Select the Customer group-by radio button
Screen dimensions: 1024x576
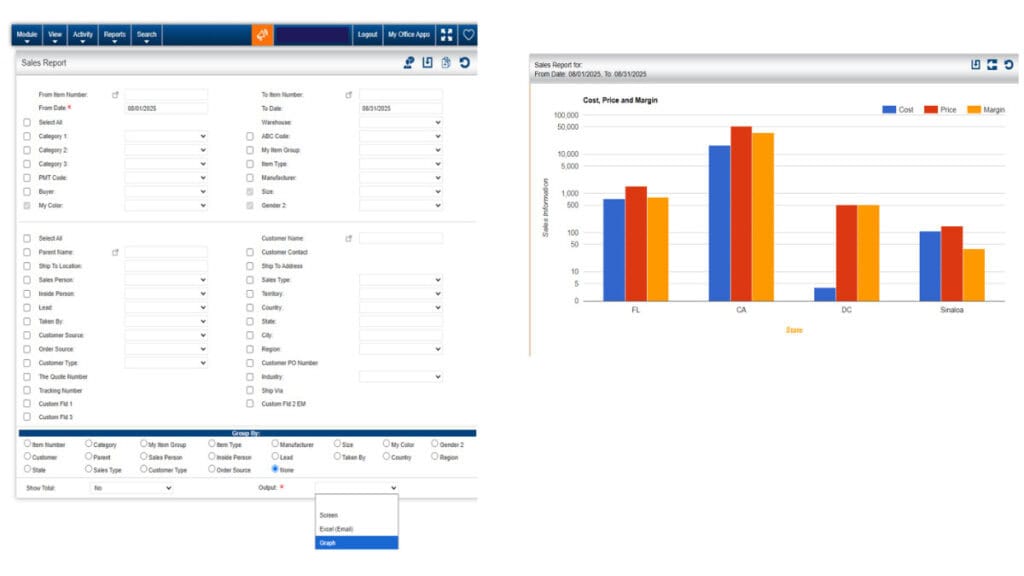27,456
